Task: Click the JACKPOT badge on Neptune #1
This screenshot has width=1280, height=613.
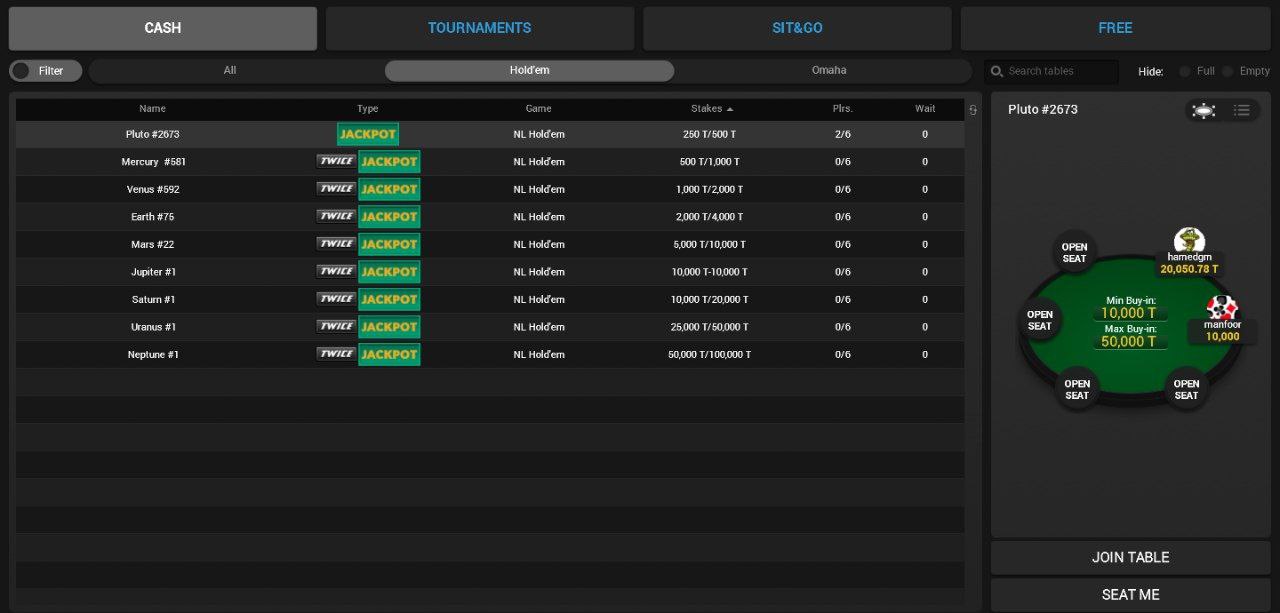Action: (x=389, y=354)
